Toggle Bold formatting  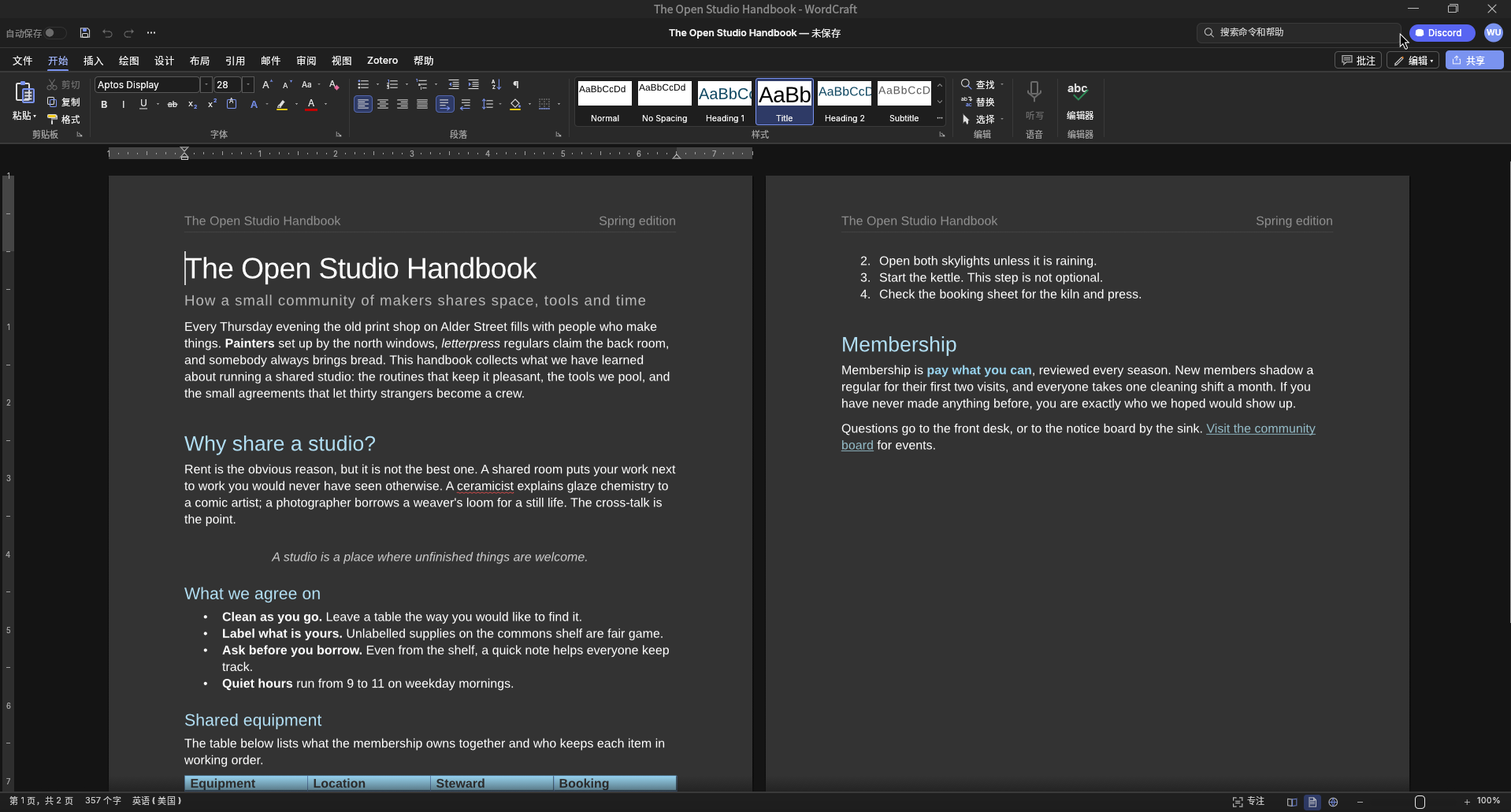point(104,104)
